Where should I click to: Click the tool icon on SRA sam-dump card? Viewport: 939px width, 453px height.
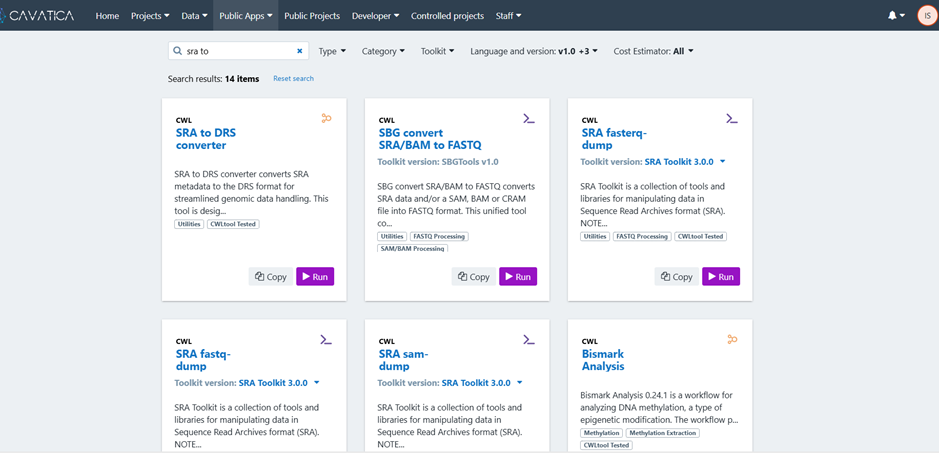pos(529,340)
